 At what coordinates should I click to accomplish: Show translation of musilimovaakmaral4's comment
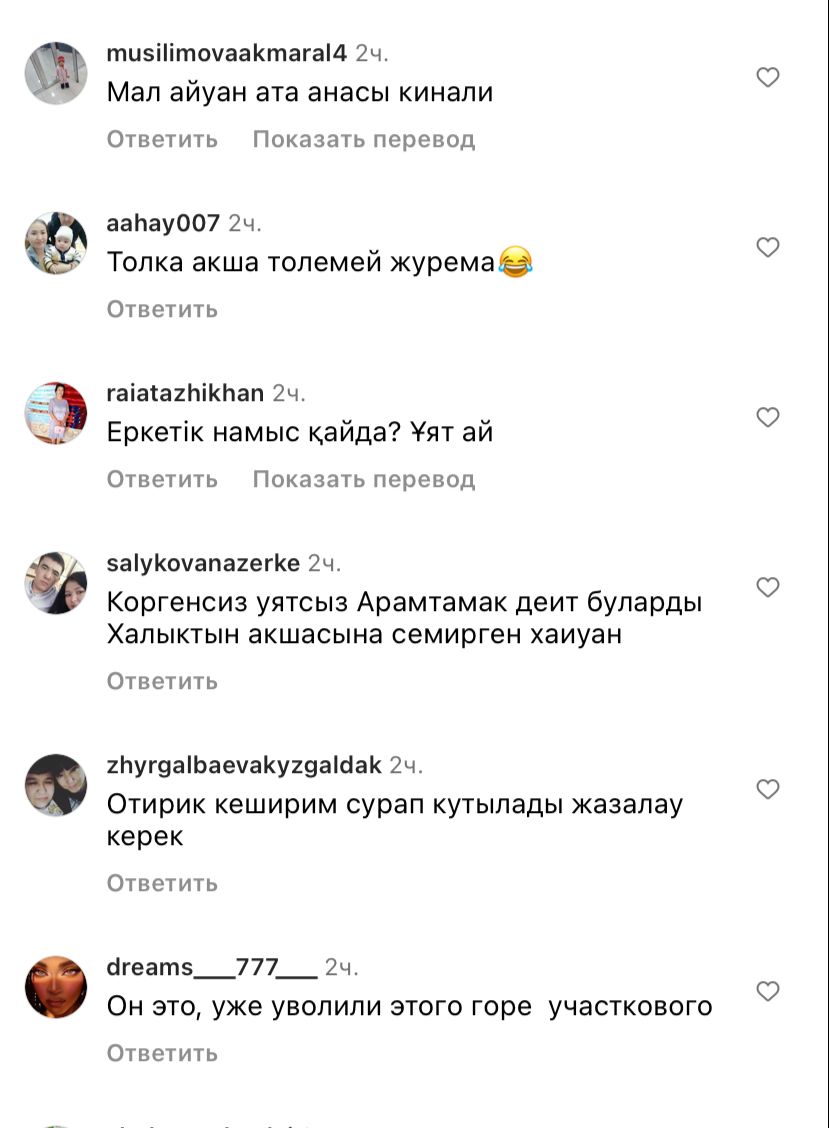click(363, 139)
